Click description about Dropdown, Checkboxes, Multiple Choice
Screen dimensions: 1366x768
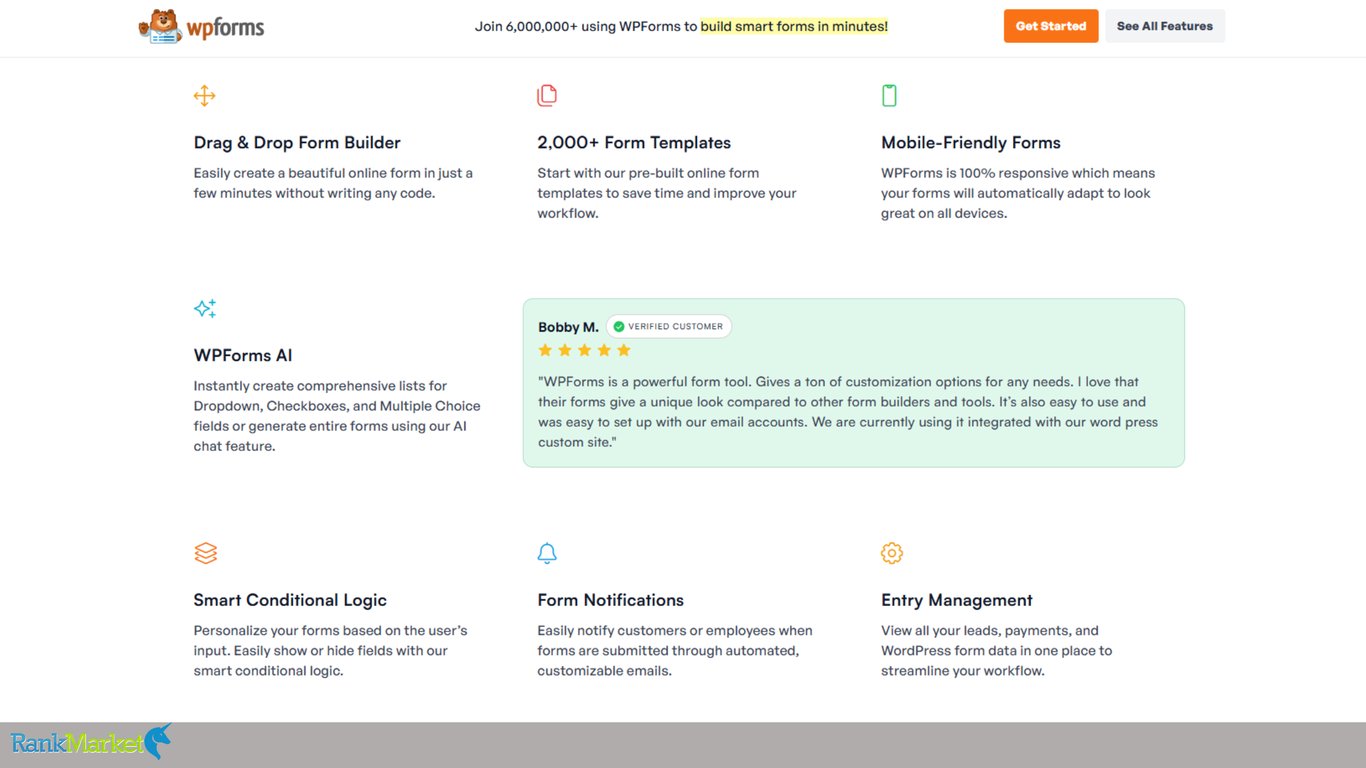click(337, 416)
